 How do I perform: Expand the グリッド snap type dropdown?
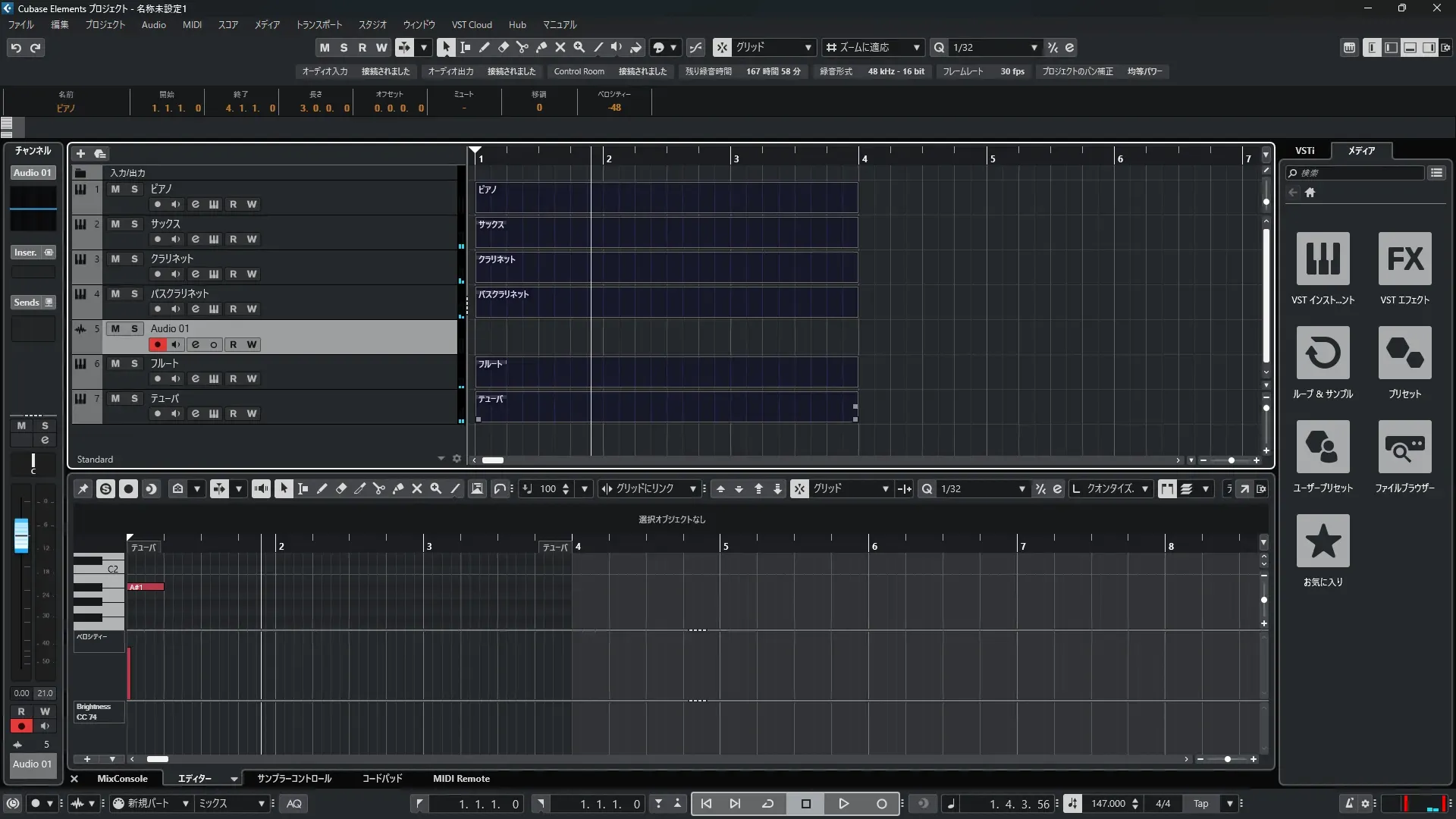point(808,47)
